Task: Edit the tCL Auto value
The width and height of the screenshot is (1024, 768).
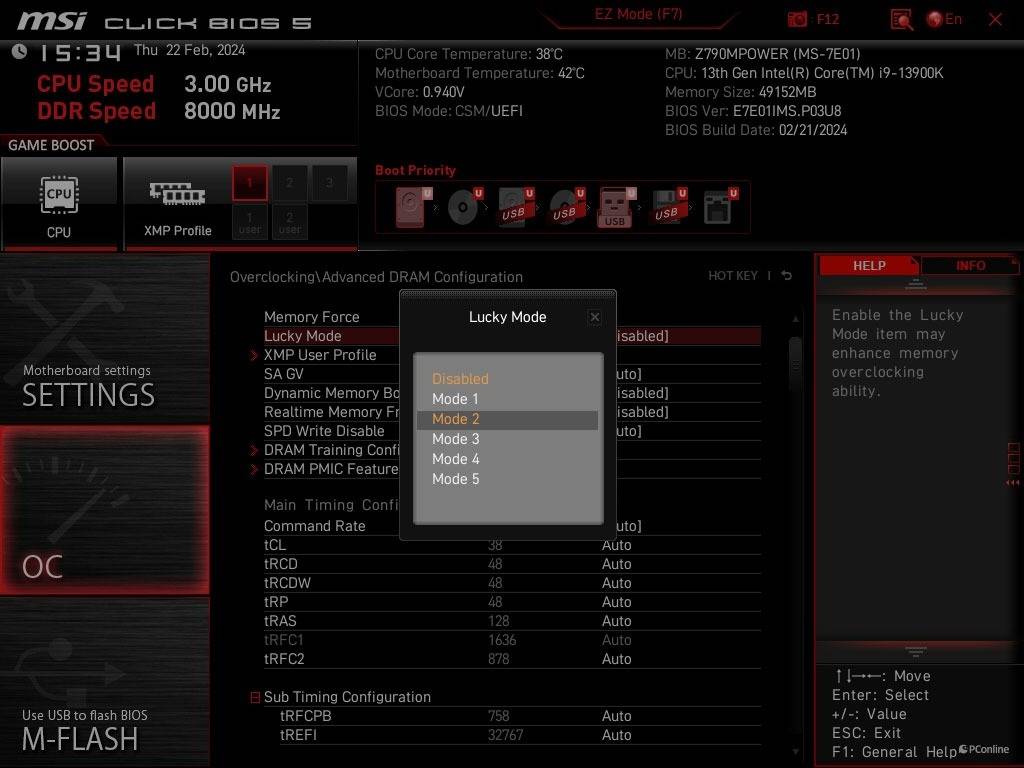Action: pos(616,545)
